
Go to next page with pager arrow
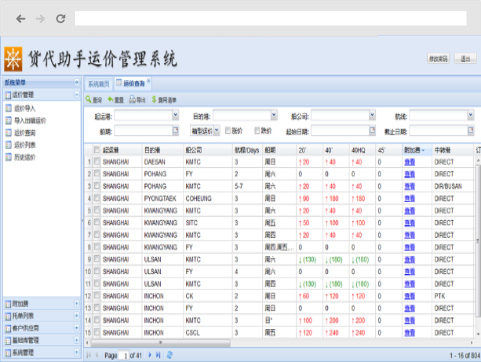pos(150,355)
